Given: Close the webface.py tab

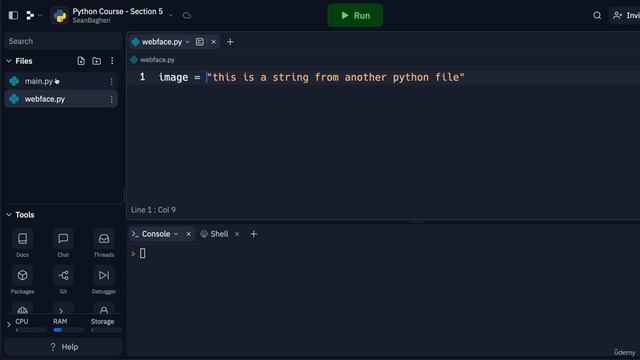Looking at the screenshot, I should click(x=213, y=42).
